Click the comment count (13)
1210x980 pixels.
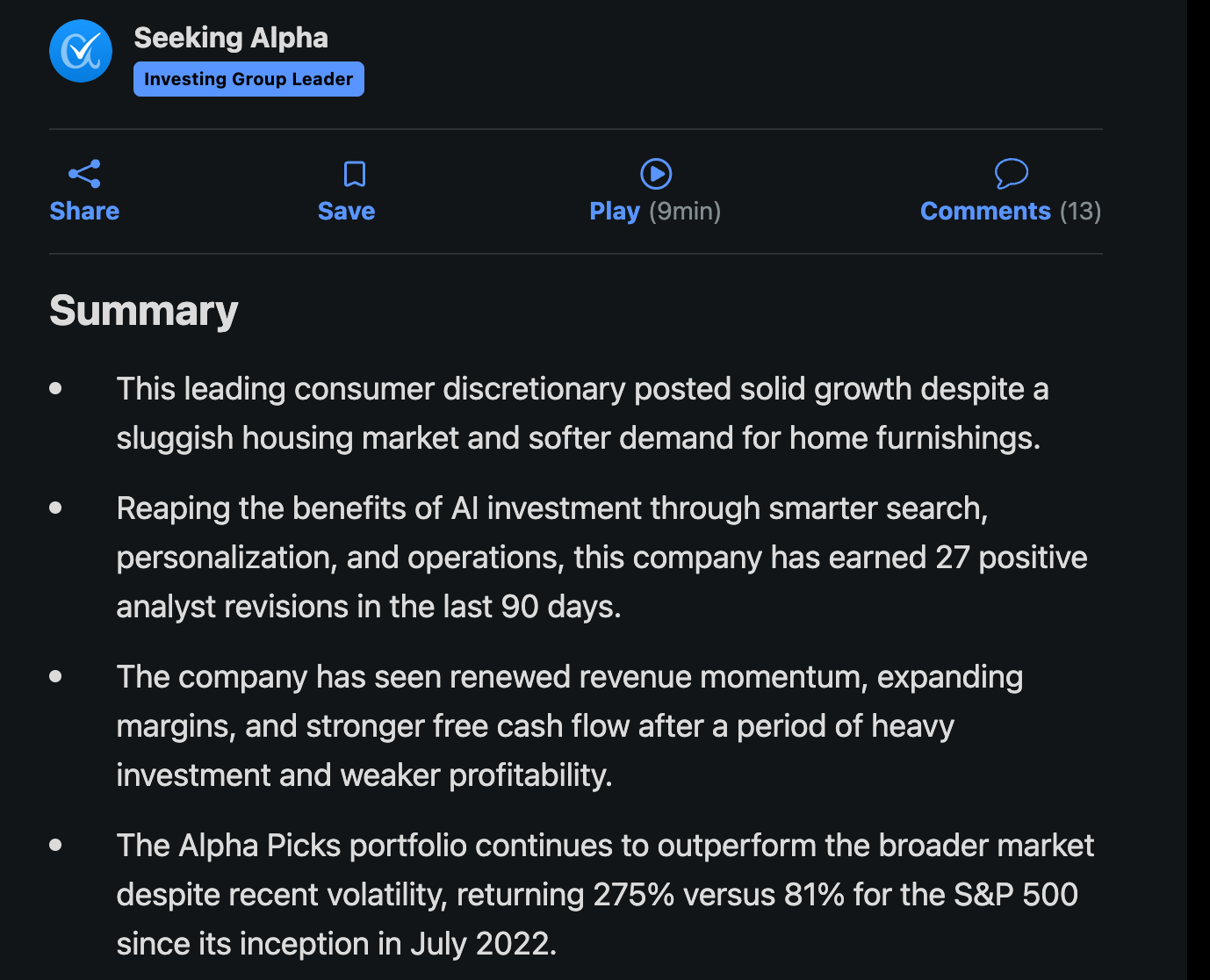(1080, 212)
